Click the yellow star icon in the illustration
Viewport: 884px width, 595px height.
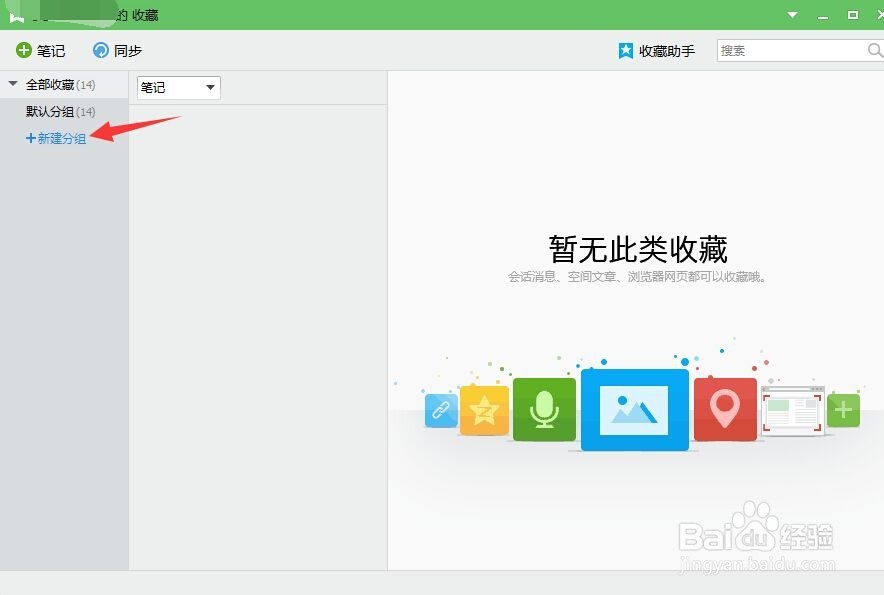(x=485, y=410)
